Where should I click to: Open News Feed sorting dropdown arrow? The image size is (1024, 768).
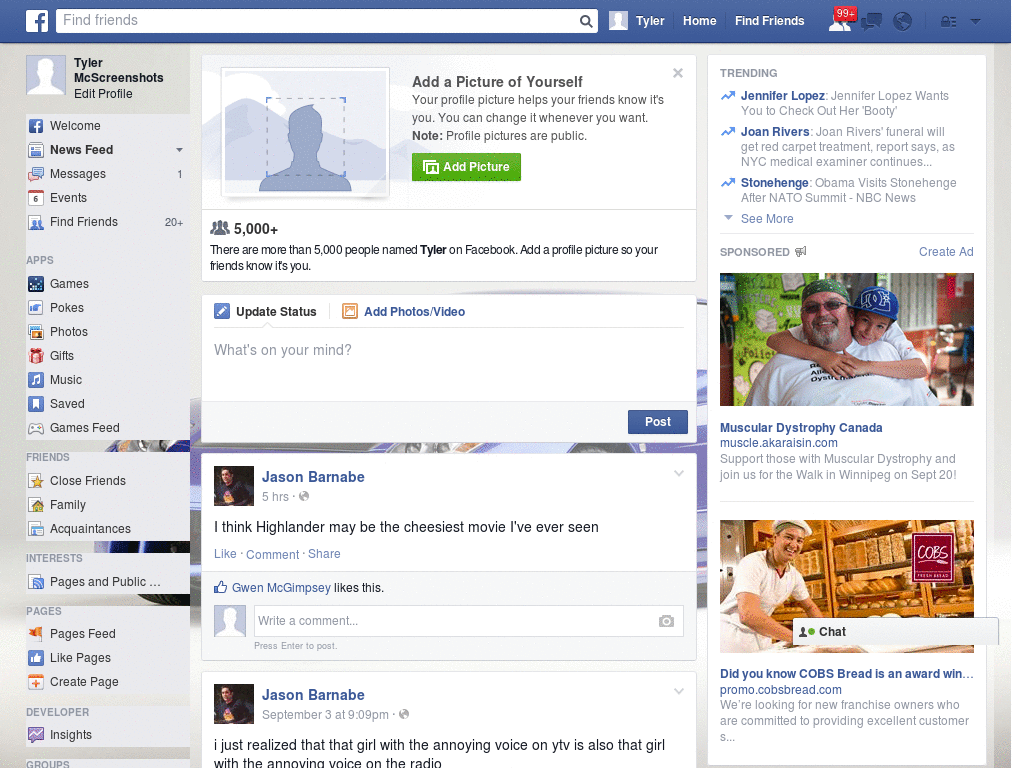pos(179,150)
